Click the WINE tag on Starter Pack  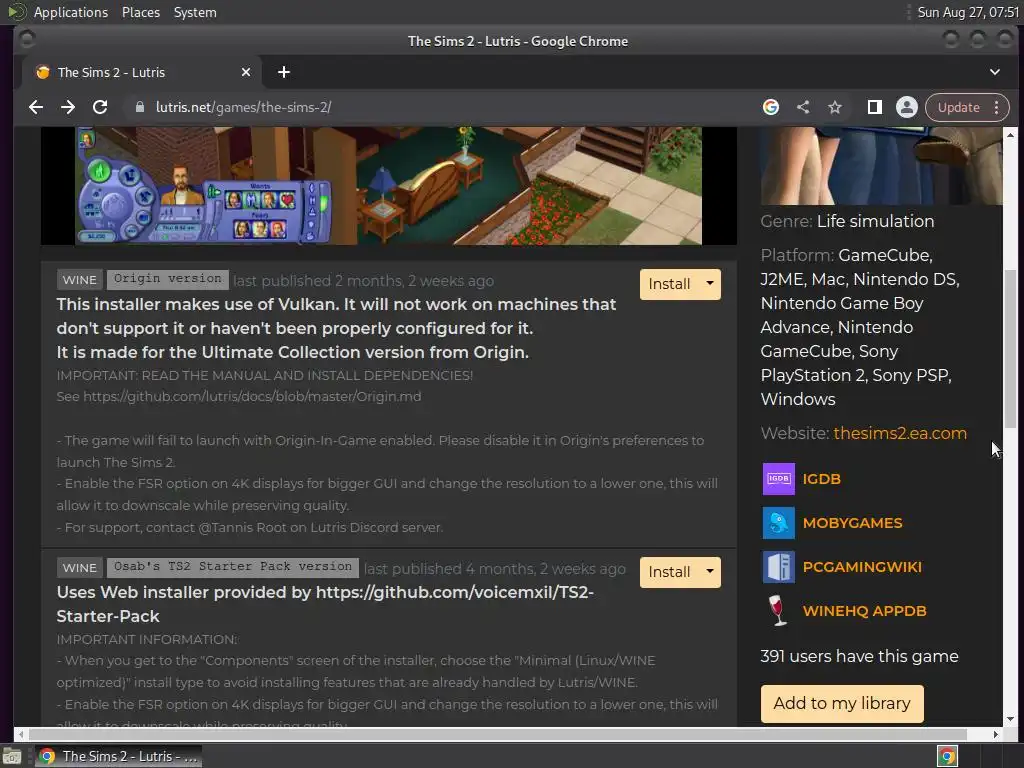point(80,568)
